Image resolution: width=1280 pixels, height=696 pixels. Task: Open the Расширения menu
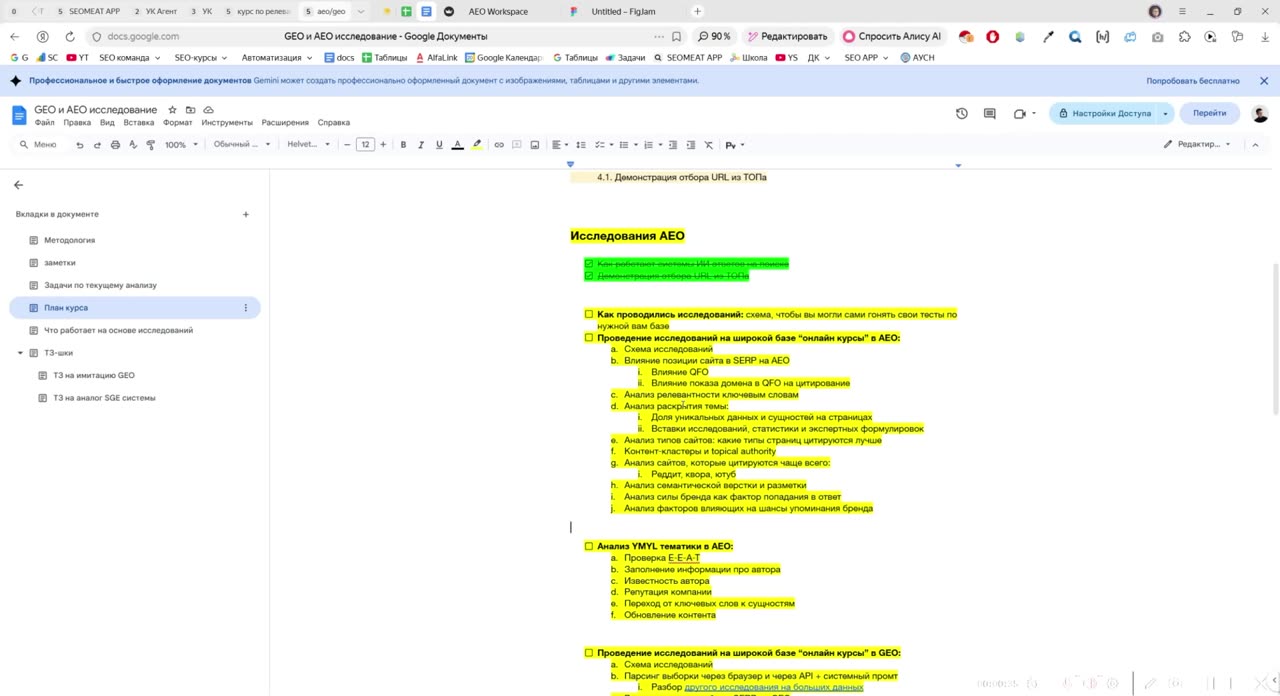pos(285,123)
